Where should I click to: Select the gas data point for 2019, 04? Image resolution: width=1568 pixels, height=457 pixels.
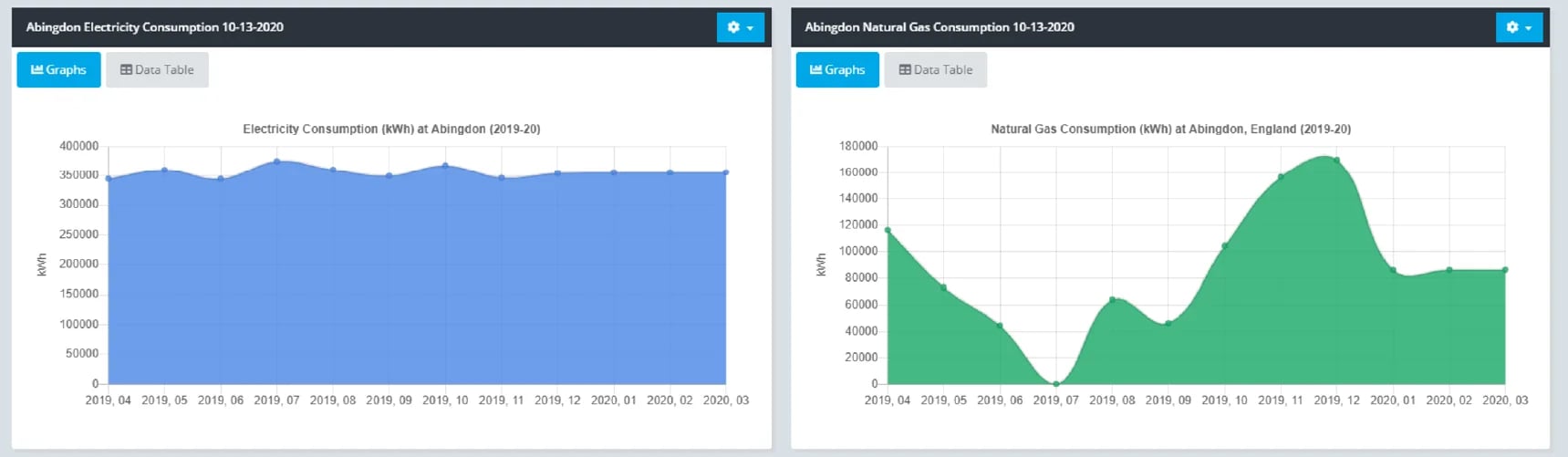[x=888, y=230]
